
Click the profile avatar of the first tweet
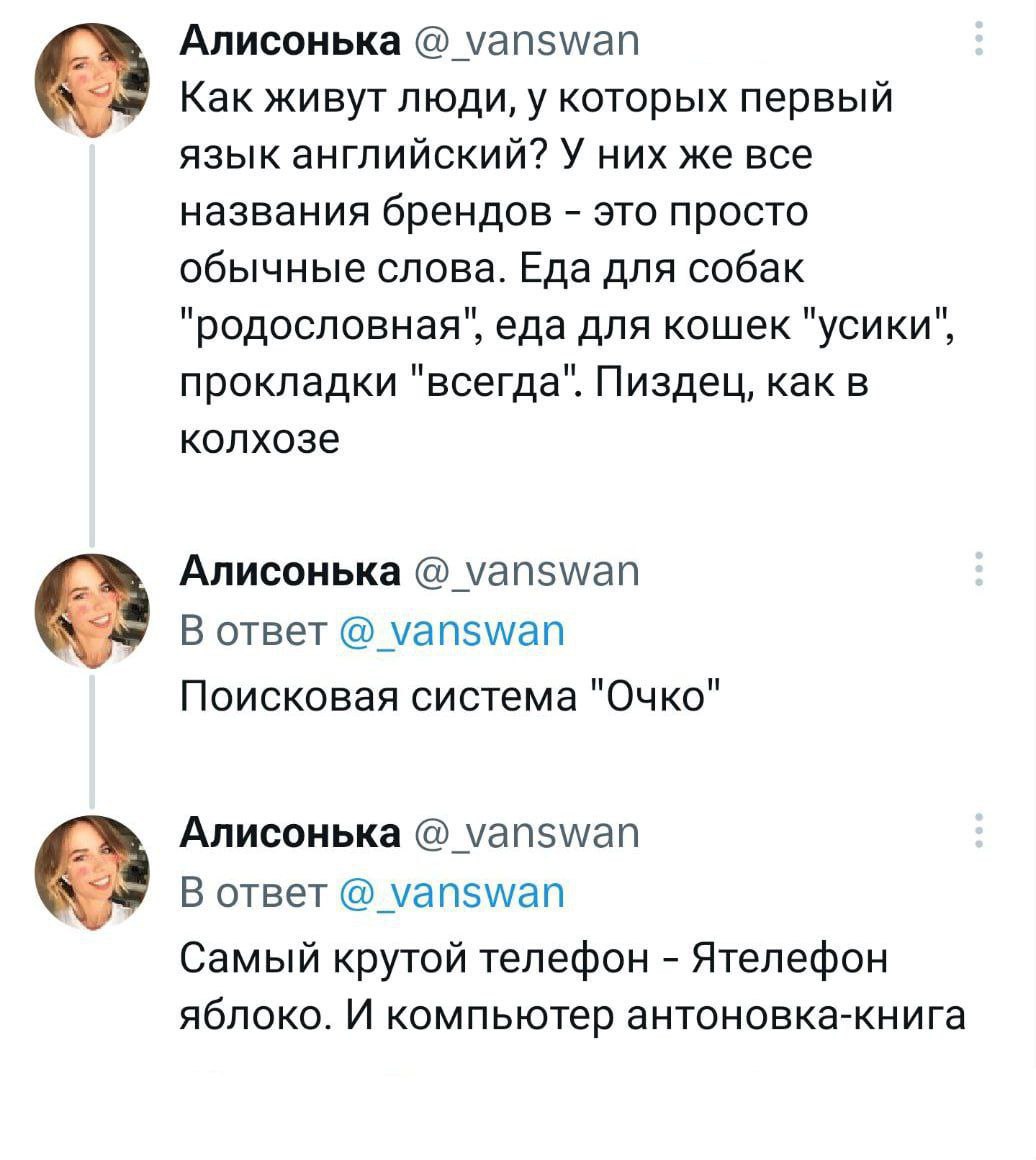[92, 80]
